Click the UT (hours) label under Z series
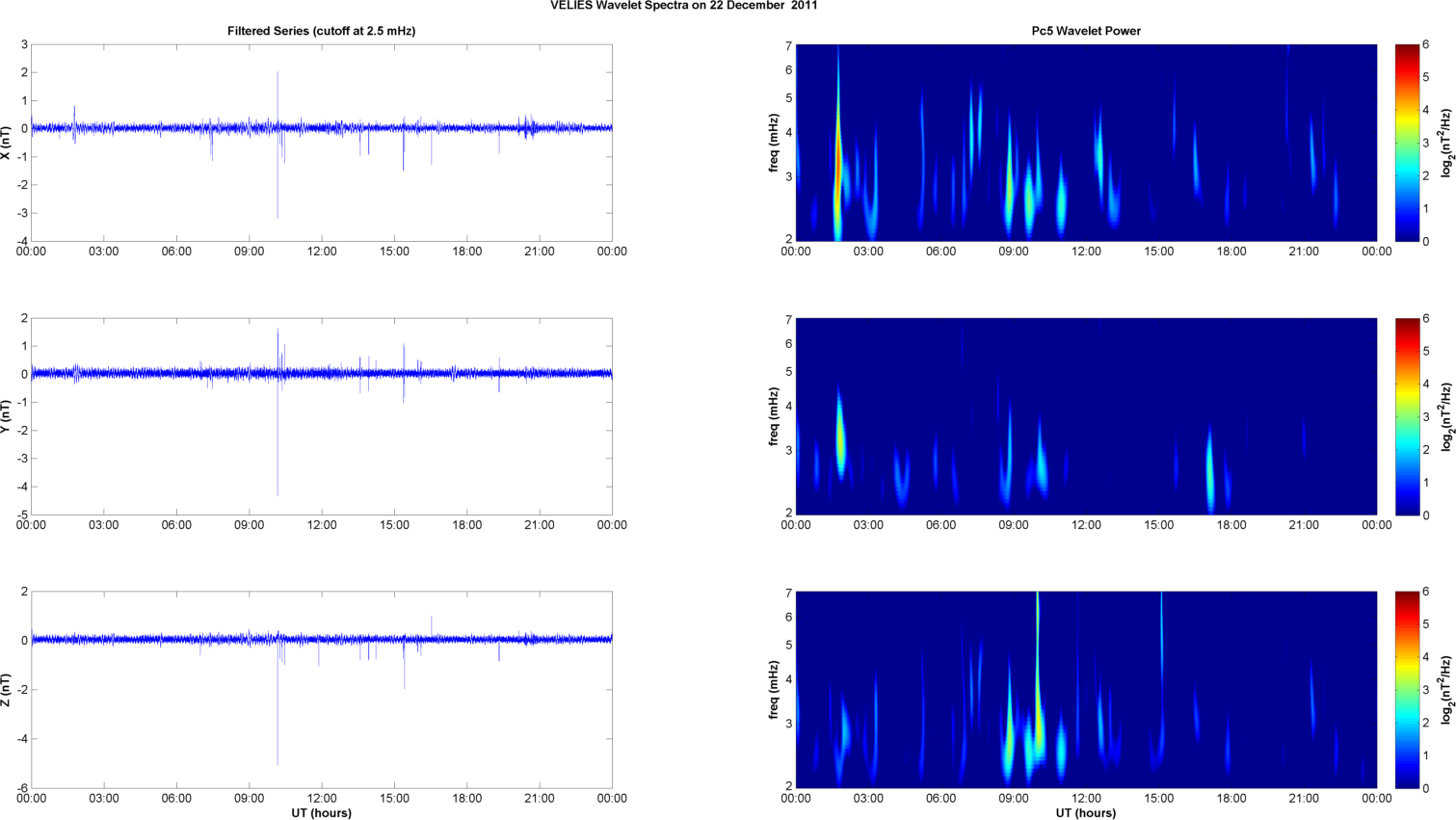This screenshot has height=820, width=1456. pos(321,813)
